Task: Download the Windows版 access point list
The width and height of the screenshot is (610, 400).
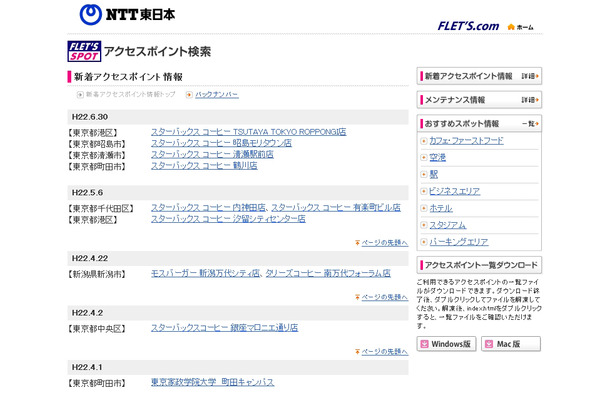Action: (446, 344)
